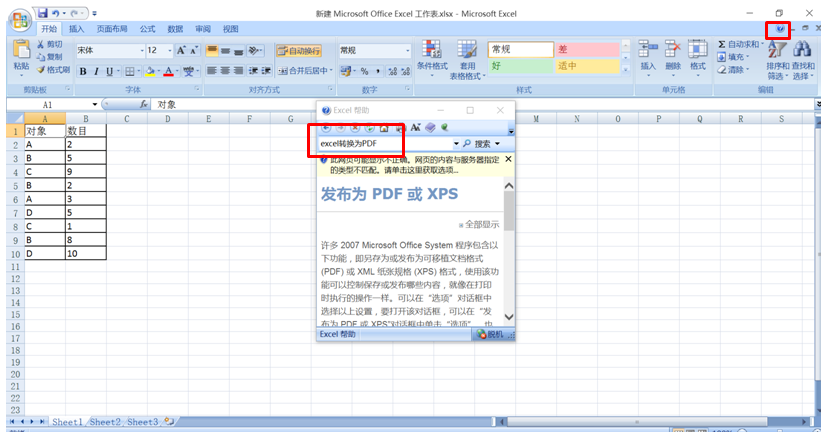The width and height of the screenshot is (822, 437).
Task: Increase font size with large A
Action: (x=181, y=50)
